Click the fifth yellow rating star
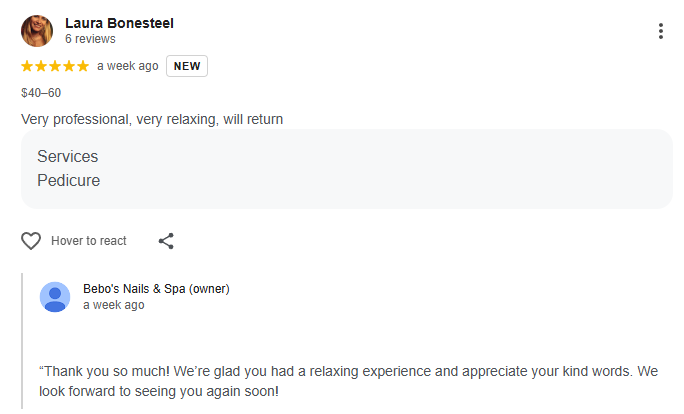Screen dimensions: 684x414 [x=83, y=67]
